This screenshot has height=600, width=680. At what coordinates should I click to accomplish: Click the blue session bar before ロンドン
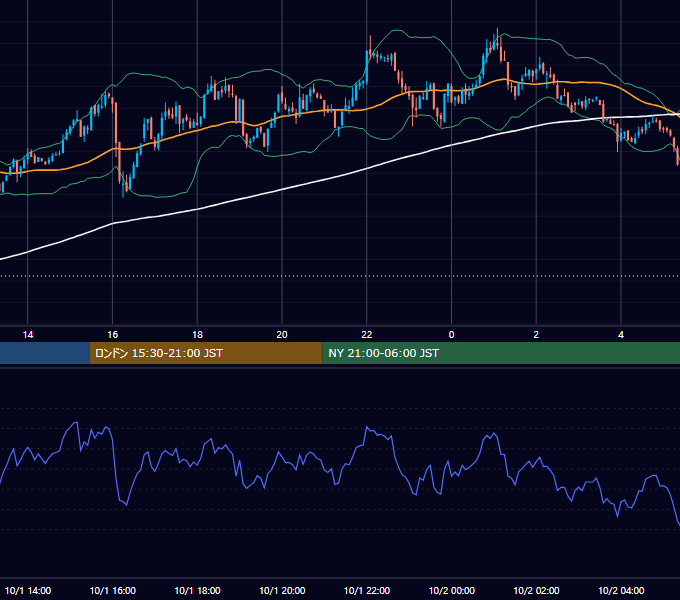45,353
